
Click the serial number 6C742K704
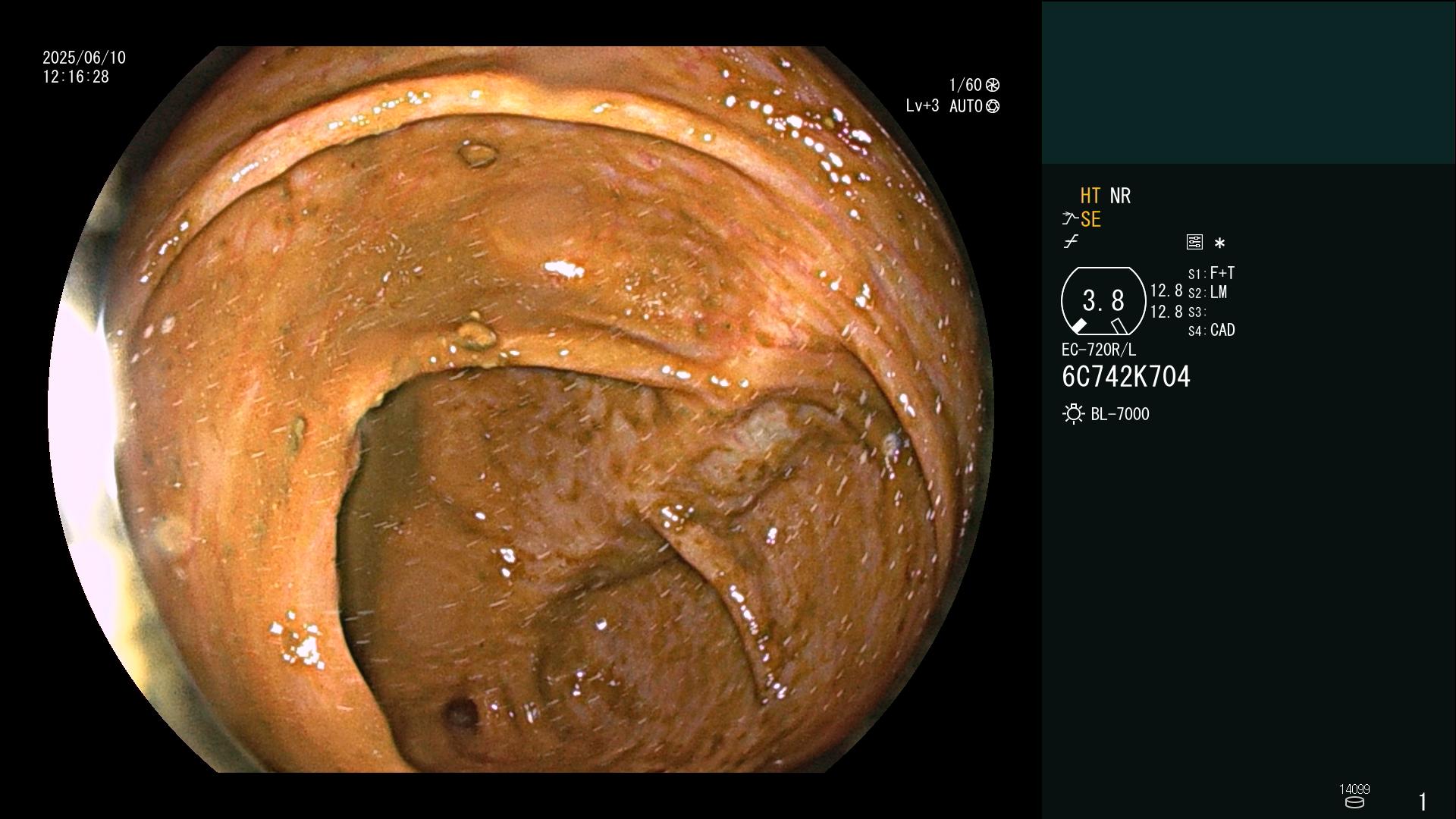point(1126,377)
